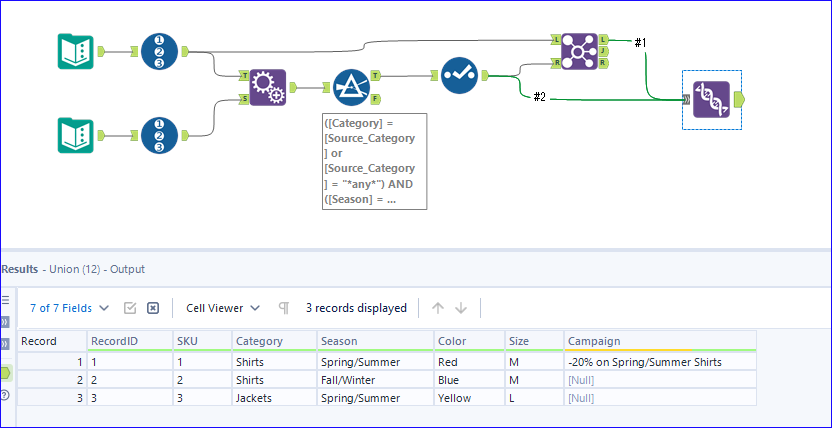
Task: Toggle the show whitespace paragraph icon
Action: click(284, 308)
